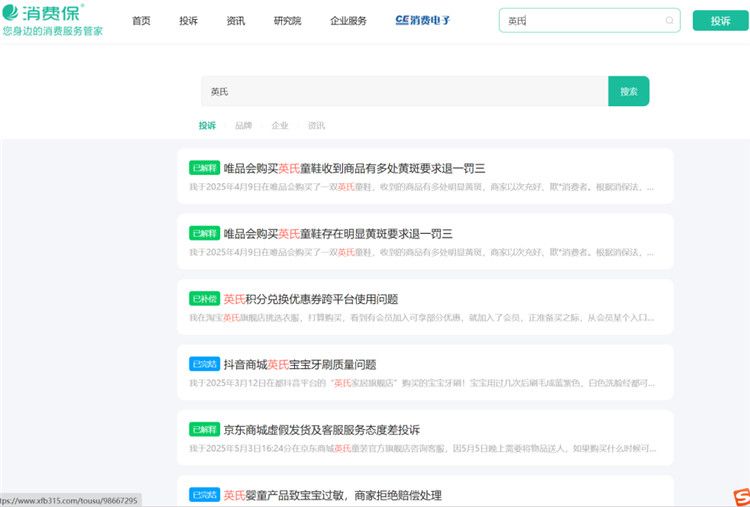Click the slogan 您身边的消费服务管家
750x507 pixels.
[x=53, y=31]
